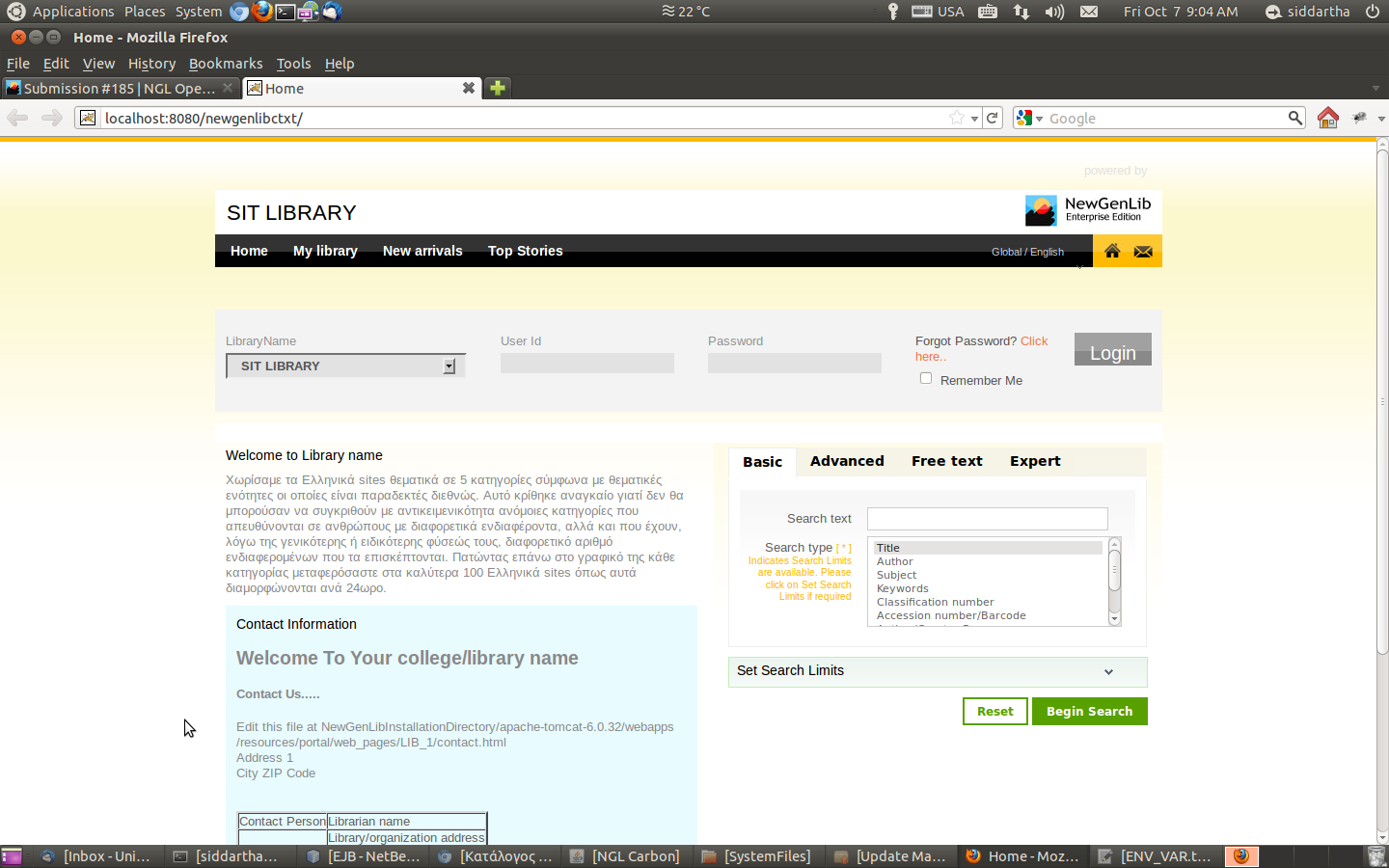Click the Login button
The height and width of the screenshot is (868, 1389).
click(x=1112, y=350)
